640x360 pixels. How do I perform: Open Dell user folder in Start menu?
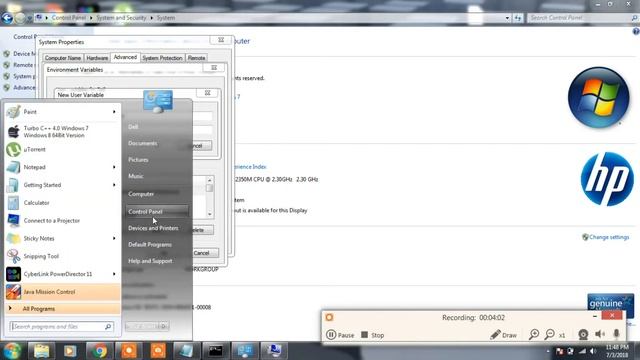pyautogui.click(x=133, y=127)
